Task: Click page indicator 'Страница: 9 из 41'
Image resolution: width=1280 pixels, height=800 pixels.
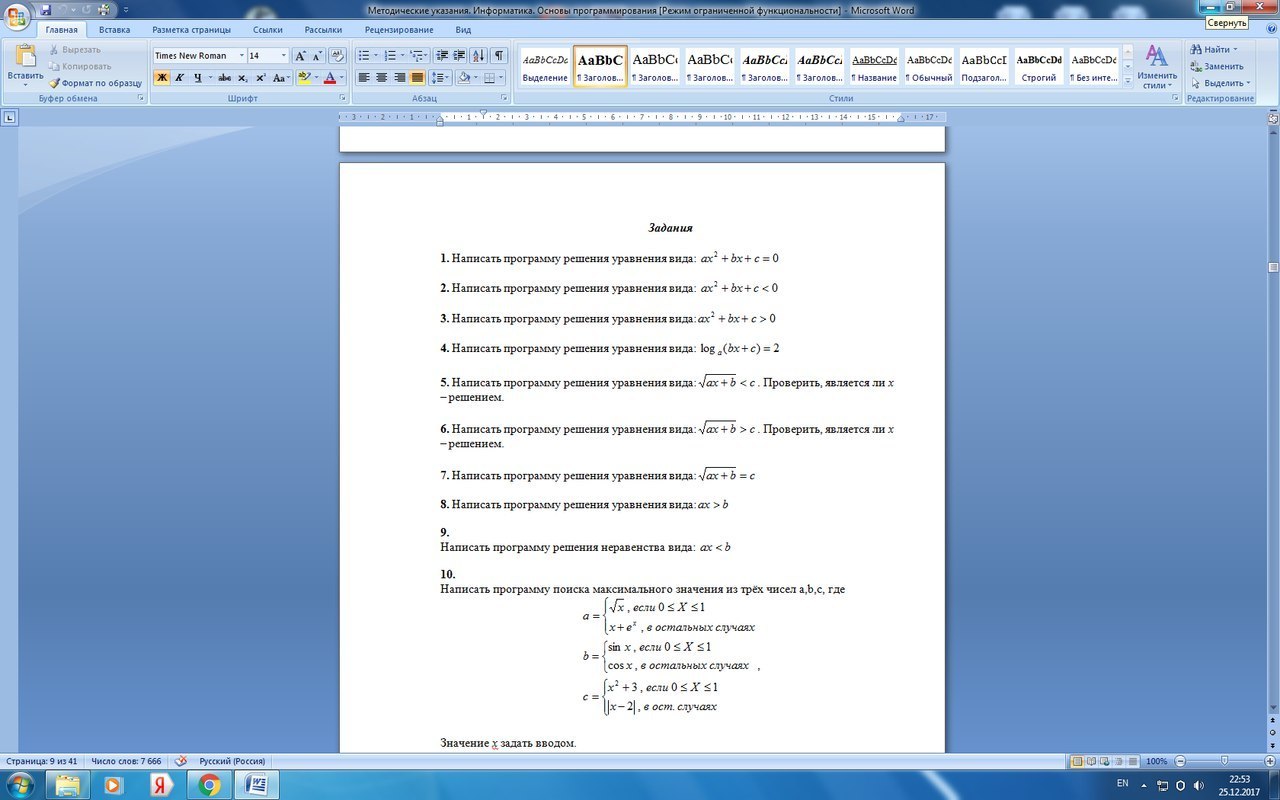Action: 42,761
